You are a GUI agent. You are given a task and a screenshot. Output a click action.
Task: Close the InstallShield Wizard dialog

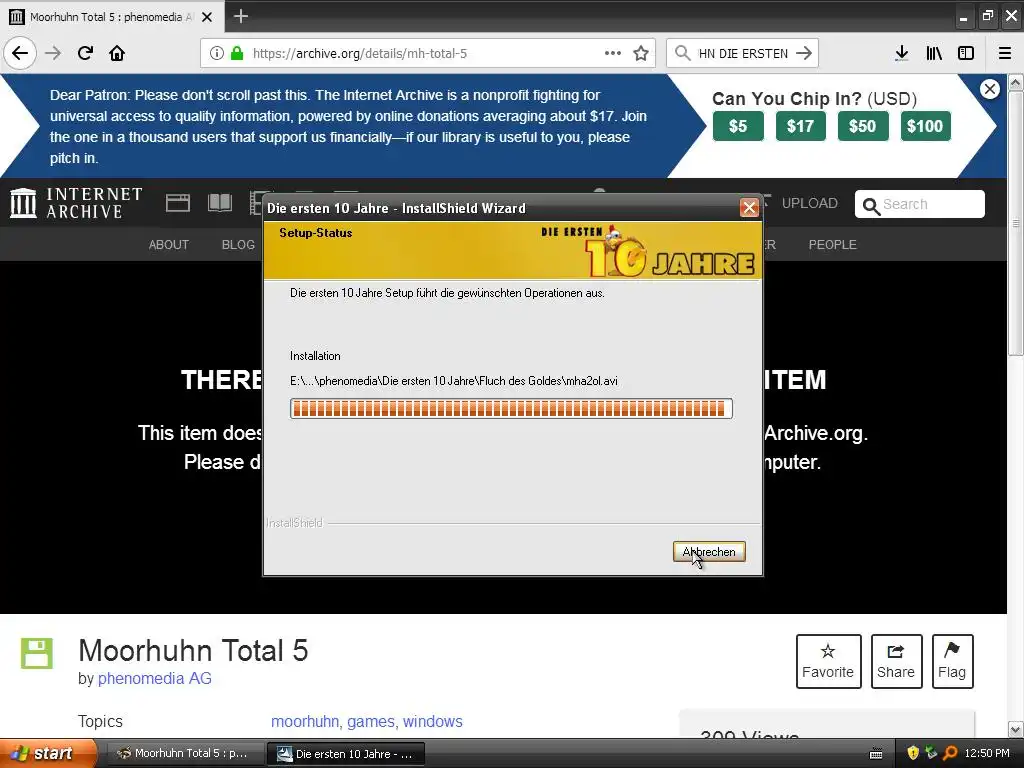point(749,208)
